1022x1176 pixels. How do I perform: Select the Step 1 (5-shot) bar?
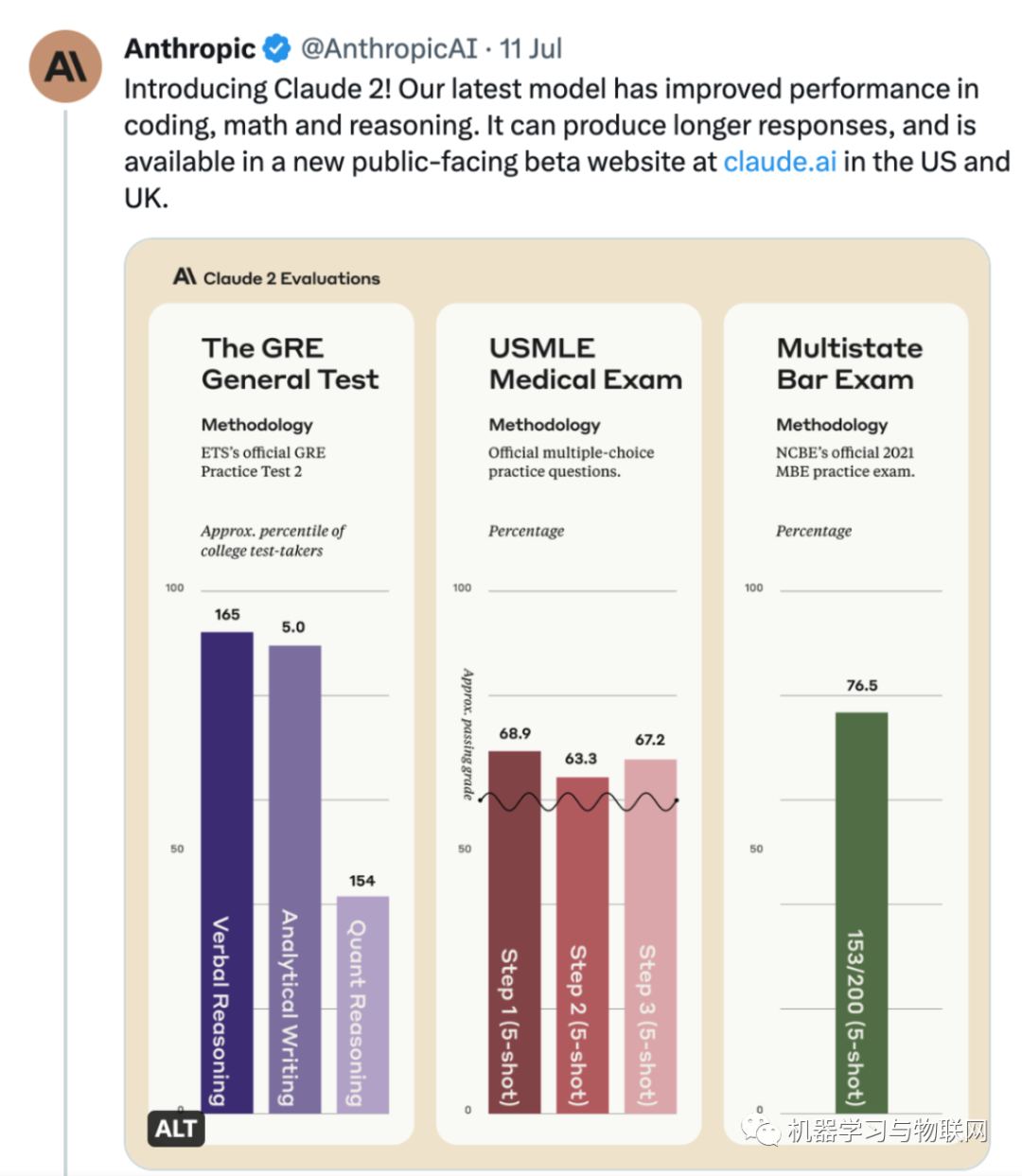pyautogui.click(x=515, y=932)
